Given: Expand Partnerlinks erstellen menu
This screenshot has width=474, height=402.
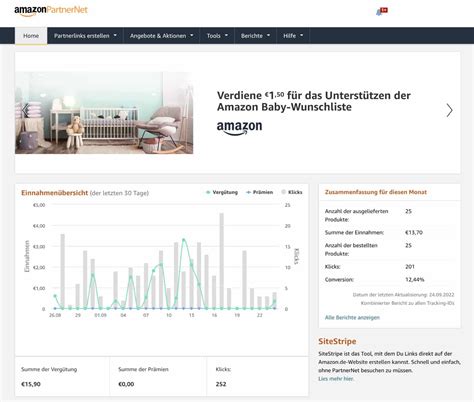Looking at the screenshot, I should 85,36.
